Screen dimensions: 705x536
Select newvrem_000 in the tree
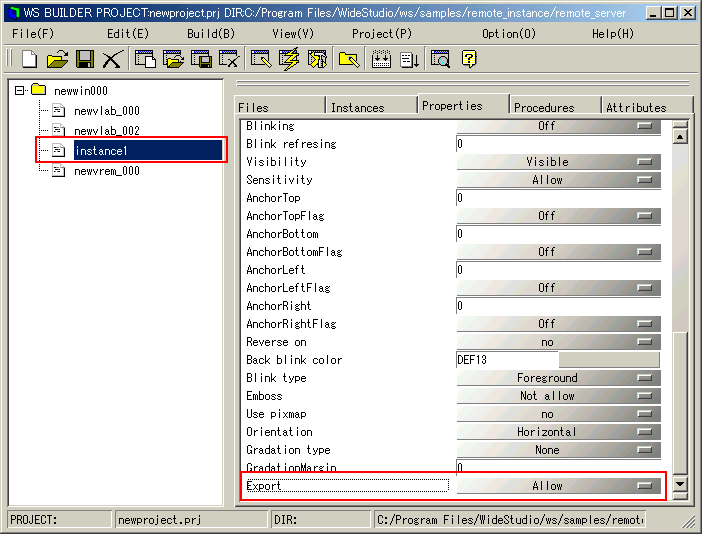point(107,171)
